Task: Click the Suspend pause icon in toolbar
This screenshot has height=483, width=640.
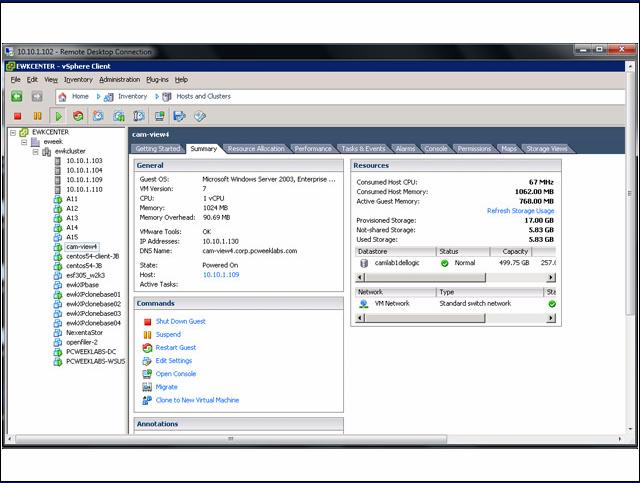Action: point(37,116)
